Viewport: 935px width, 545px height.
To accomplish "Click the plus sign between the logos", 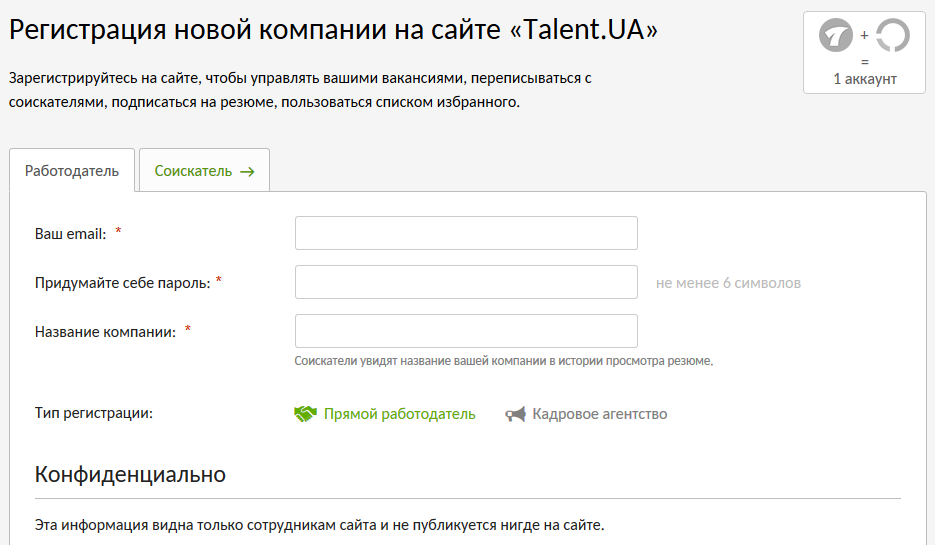I will click(864, 36).
